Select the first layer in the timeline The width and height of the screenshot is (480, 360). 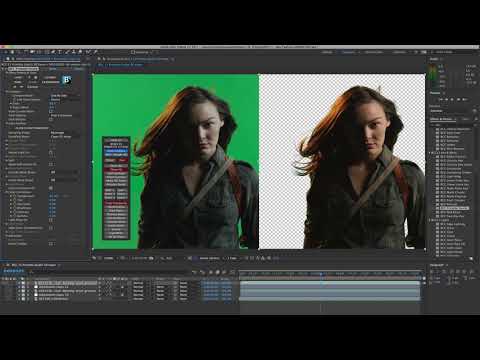click(x=67, y=283)
